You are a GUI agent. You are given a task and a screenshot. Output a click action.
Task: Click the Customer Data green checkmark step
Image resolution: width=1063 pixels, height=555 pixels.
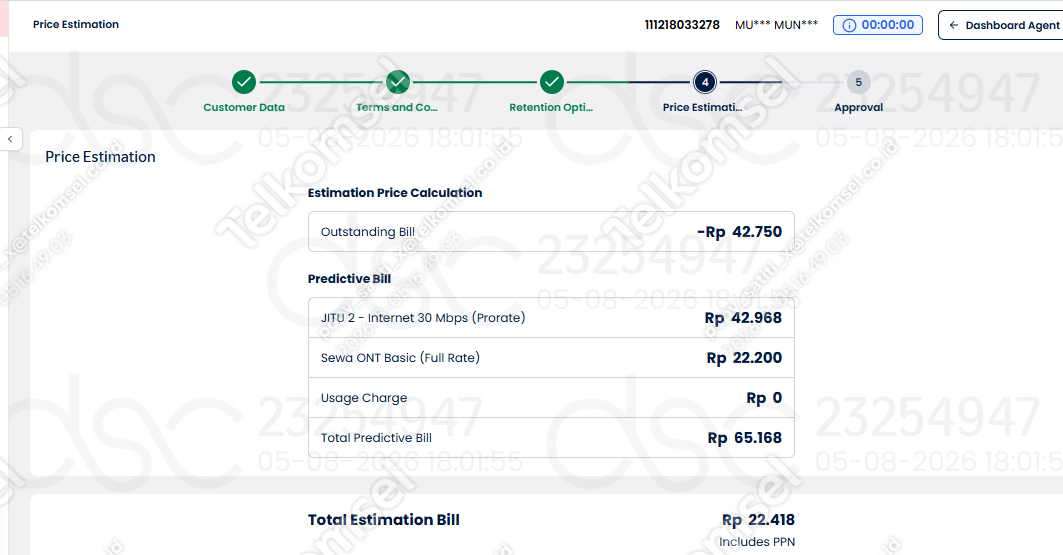click(x=244, y=82)
